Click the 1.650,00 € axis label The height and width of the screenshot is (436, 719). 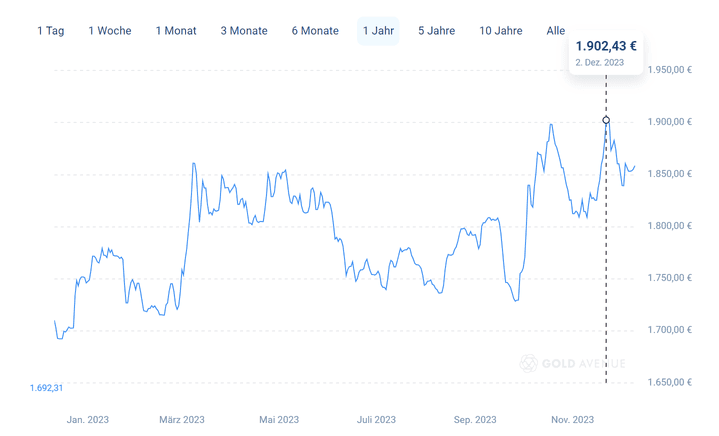tap(669, 382)
